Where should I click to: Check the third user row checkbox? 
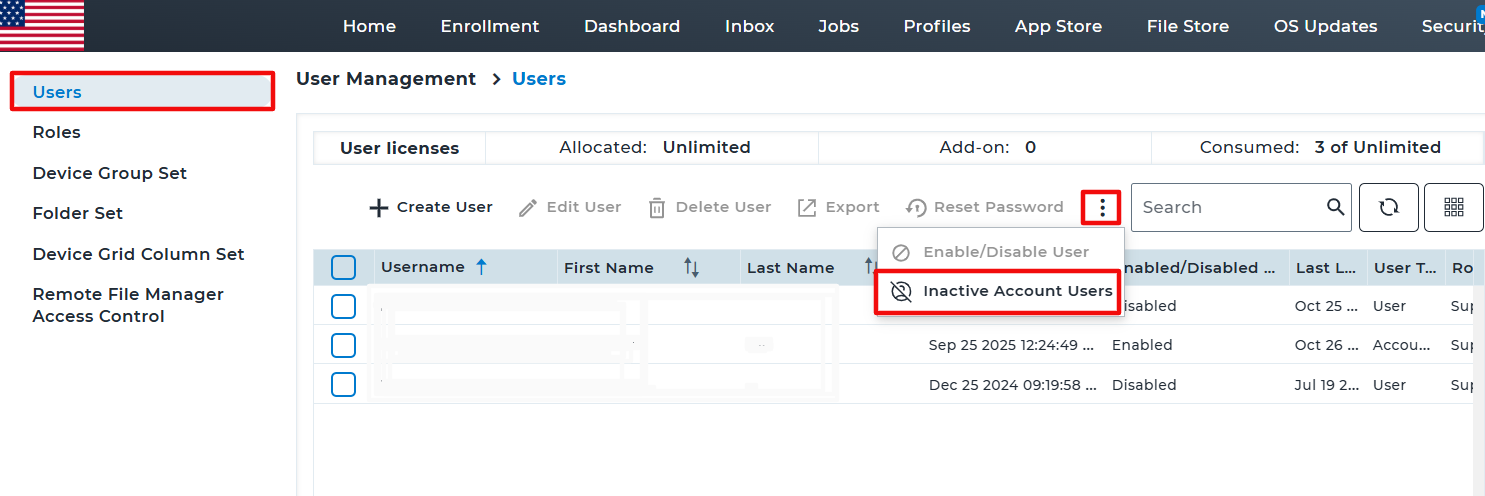343,385
